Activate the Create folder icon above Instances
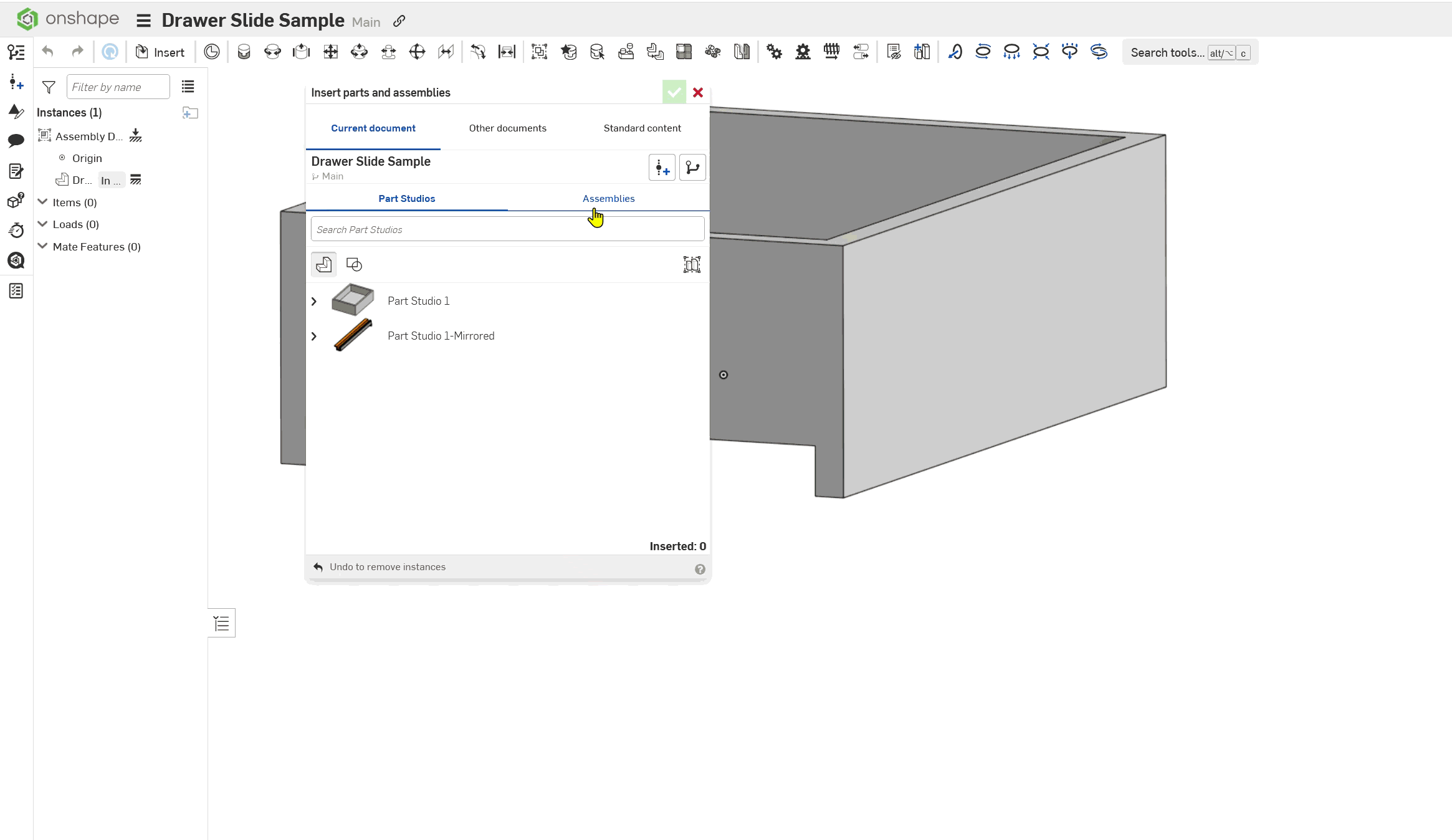 tap(191, 113)
